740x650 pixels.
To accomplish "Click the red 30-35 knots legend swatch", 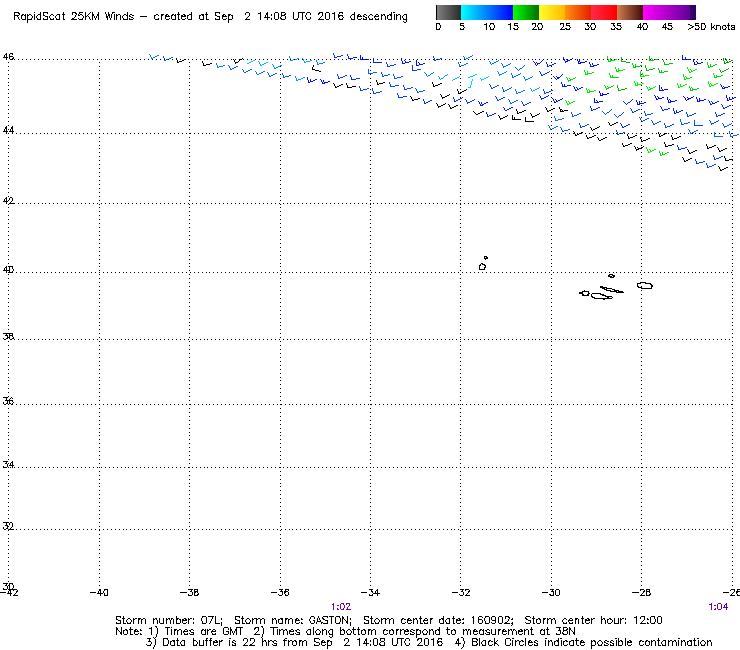I will 604,12.
